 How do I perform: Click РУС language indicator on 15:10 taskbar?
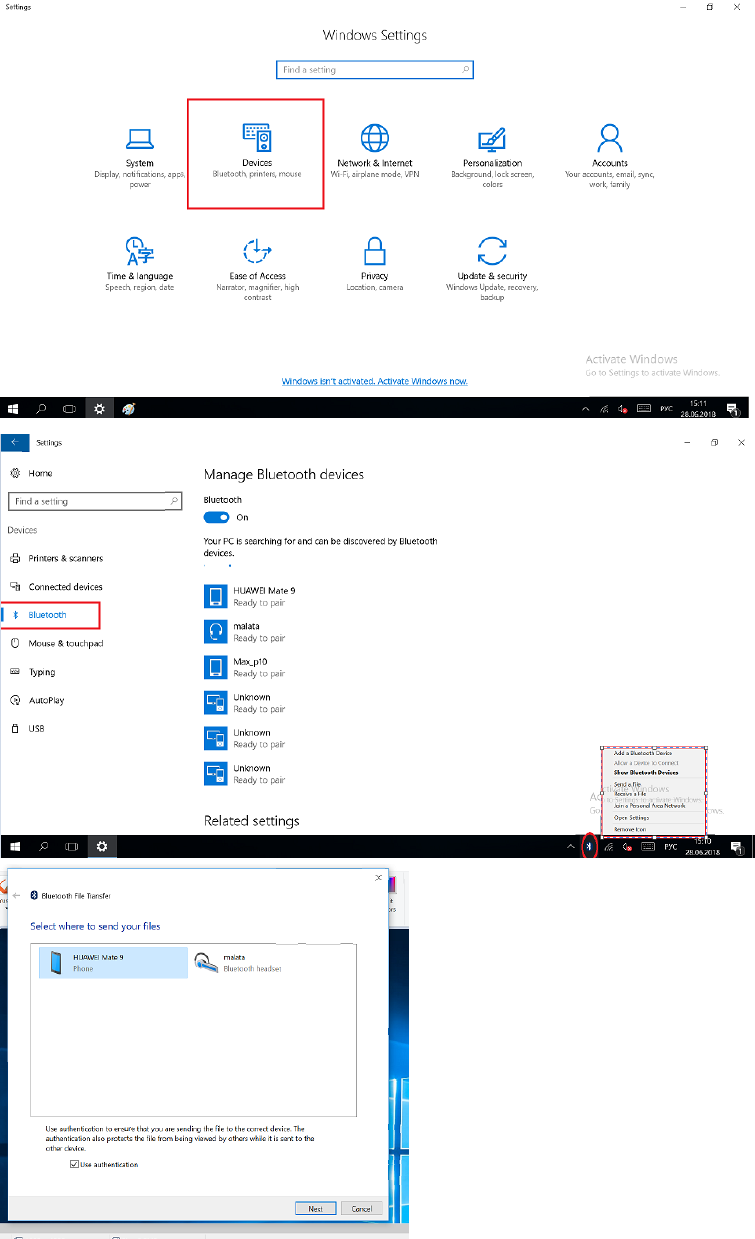point(671,847)
